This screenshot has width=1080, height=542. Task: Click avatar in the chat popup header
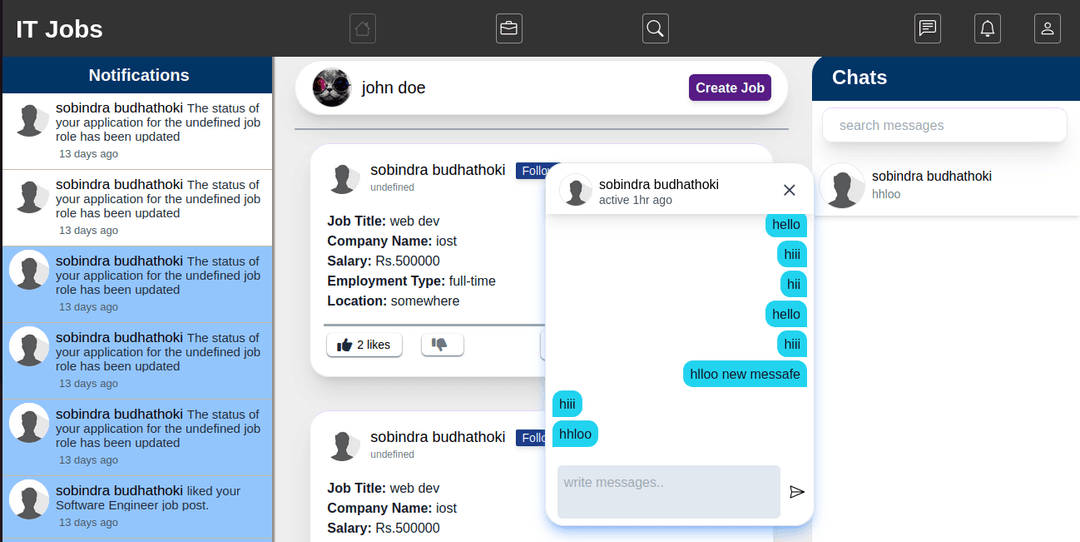pos(576,190)
